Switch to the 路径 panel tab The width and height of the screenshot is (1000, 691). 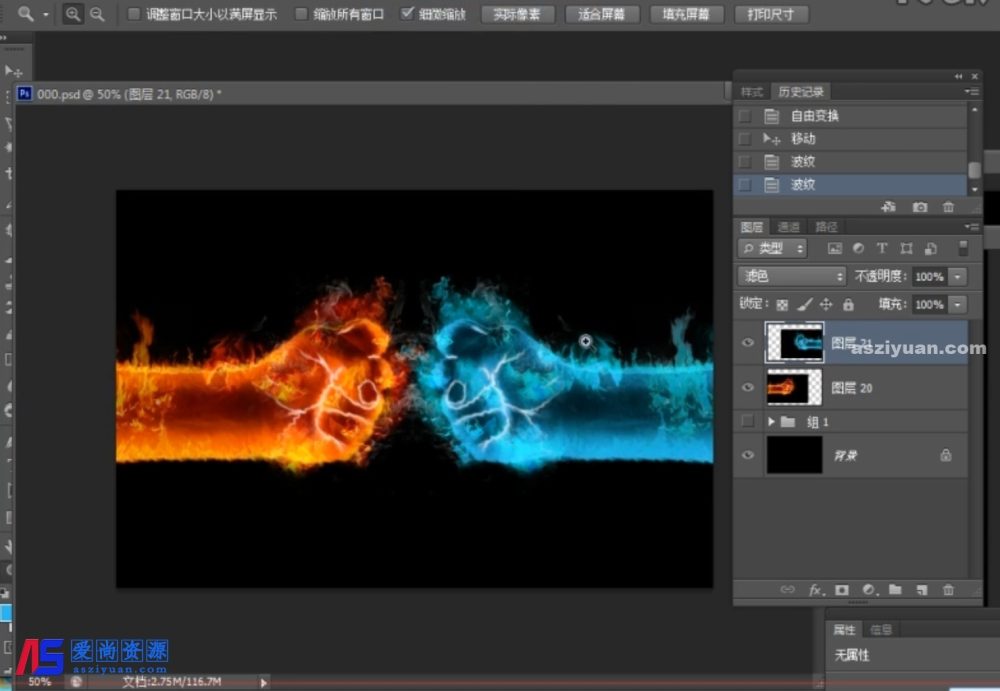pyautogui.click(x=826, y=227)
